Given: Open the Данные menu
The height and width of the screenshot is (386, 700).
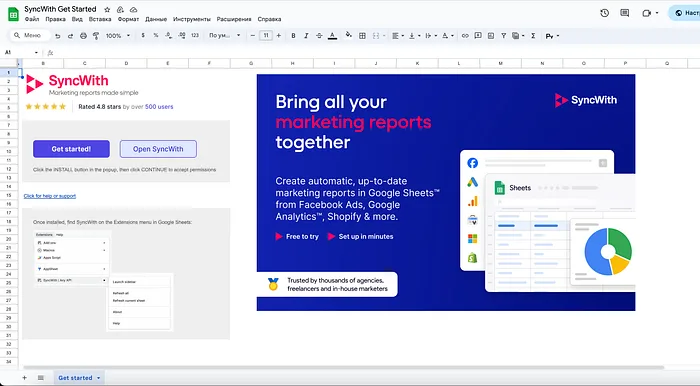Looking at the screenshot, I should (156, 19).
